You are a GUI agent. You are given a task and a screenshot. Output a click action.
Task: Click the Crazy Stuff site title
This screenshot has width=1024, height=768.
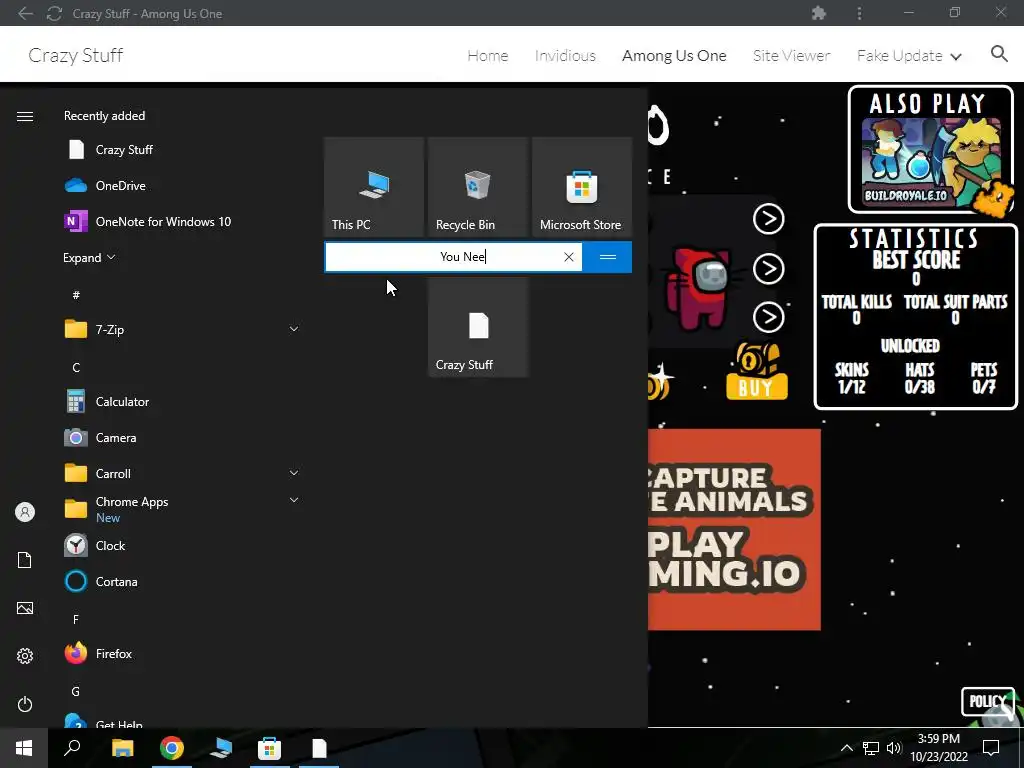pos(76,55)
